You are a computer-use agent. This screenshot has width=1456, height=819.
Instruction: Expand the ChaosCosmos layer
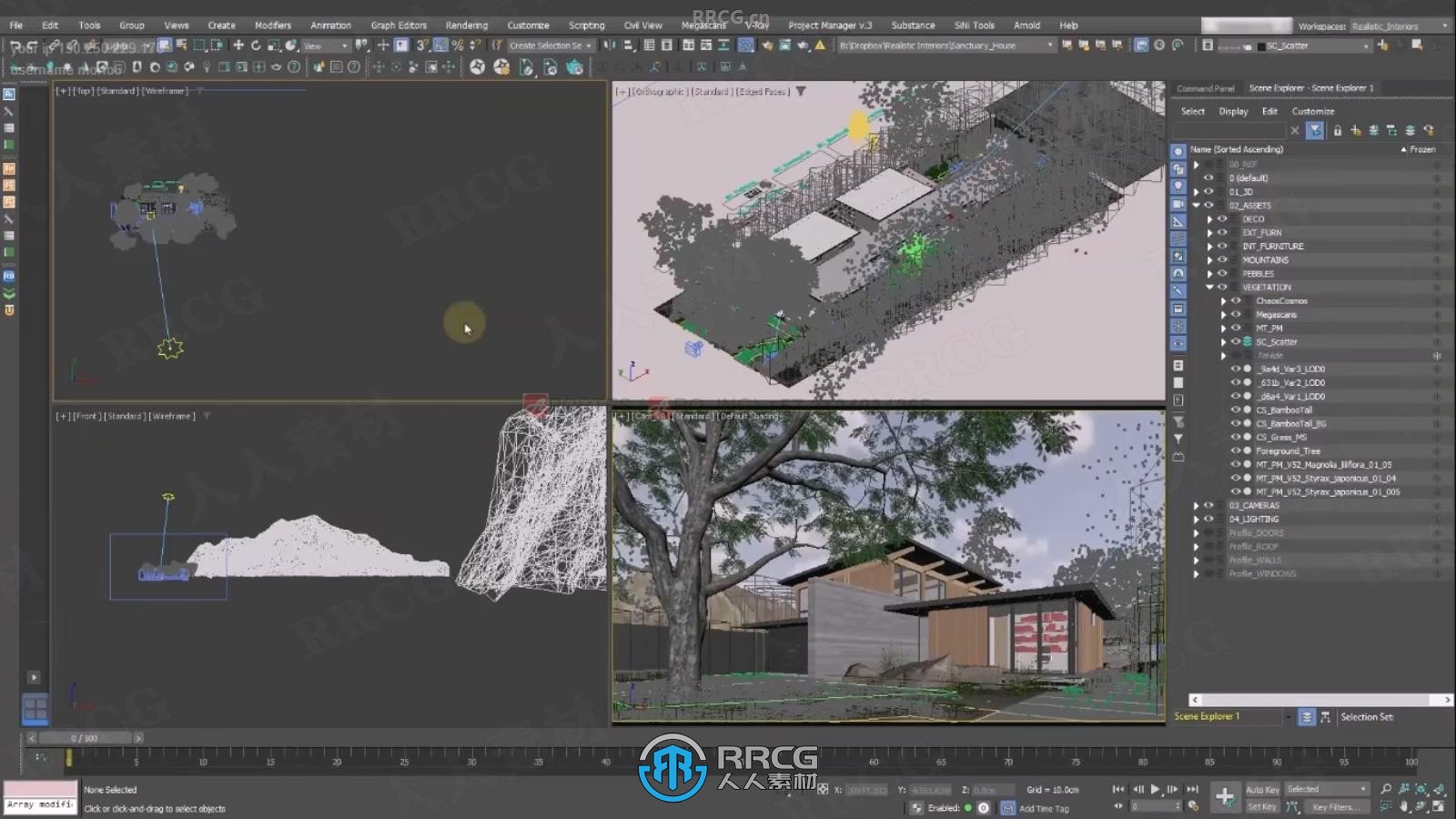1223,301
